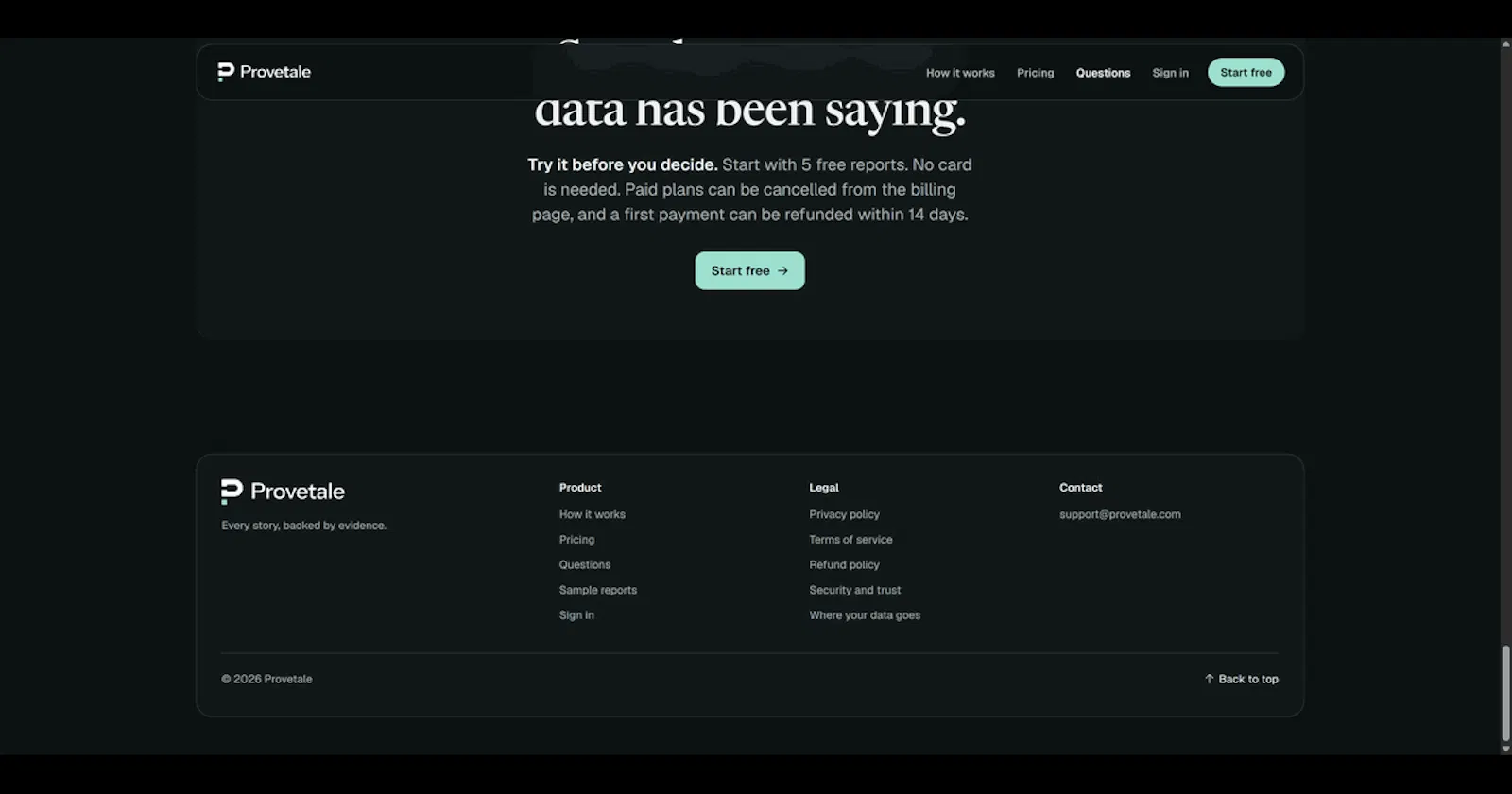Click the page's vertical scrollbar thumb
Screen dimensions: 1512x794
(x=1505, y=693)
